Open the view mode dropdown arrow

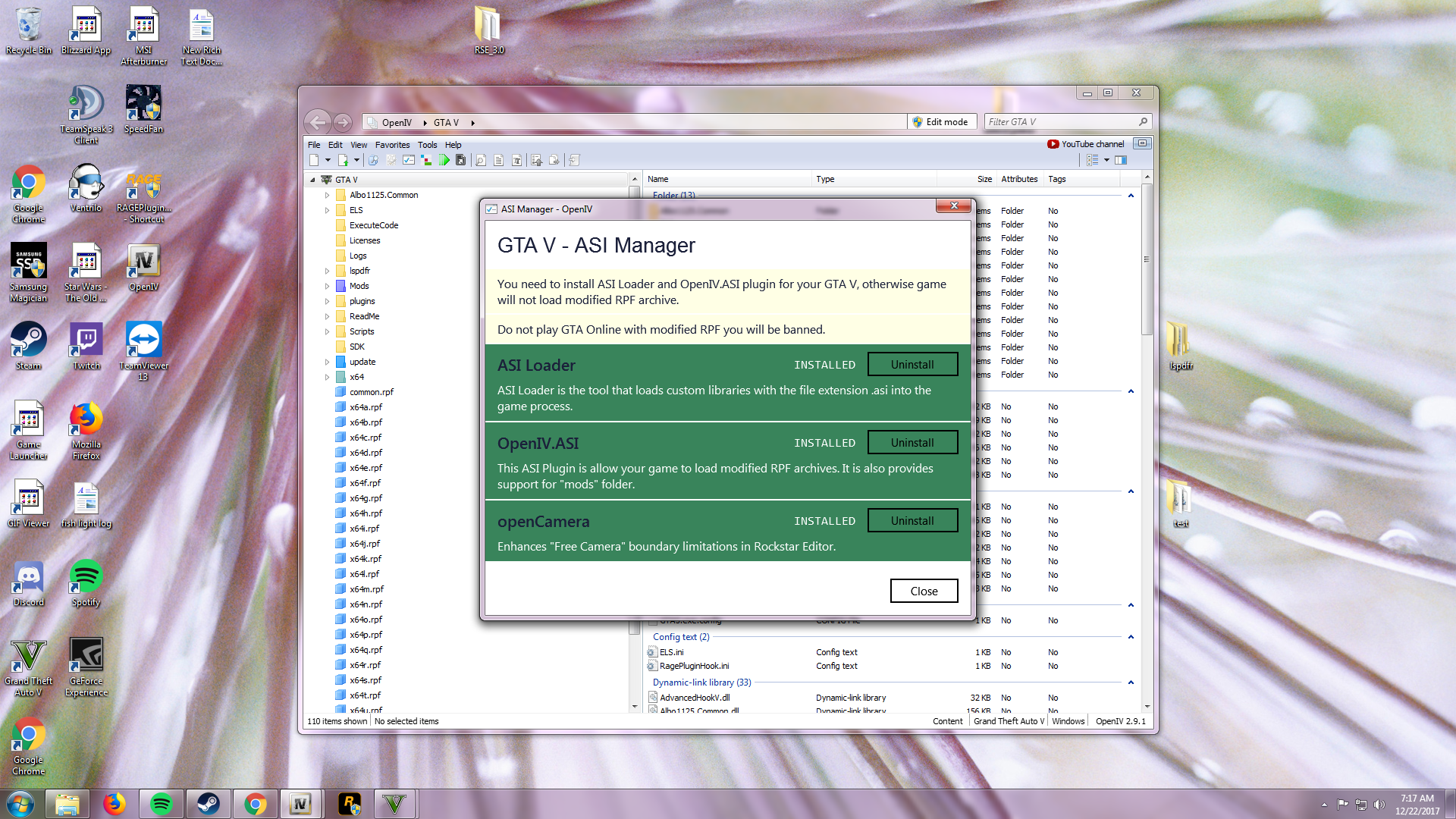coord(1106,160)
